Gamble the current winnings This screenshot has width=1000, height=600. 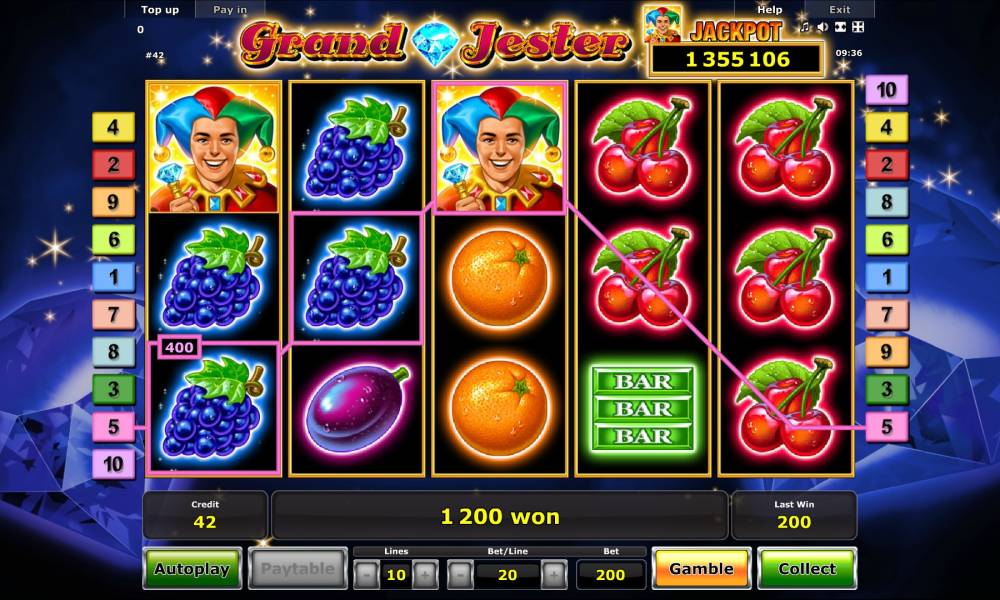click(702, 568)
